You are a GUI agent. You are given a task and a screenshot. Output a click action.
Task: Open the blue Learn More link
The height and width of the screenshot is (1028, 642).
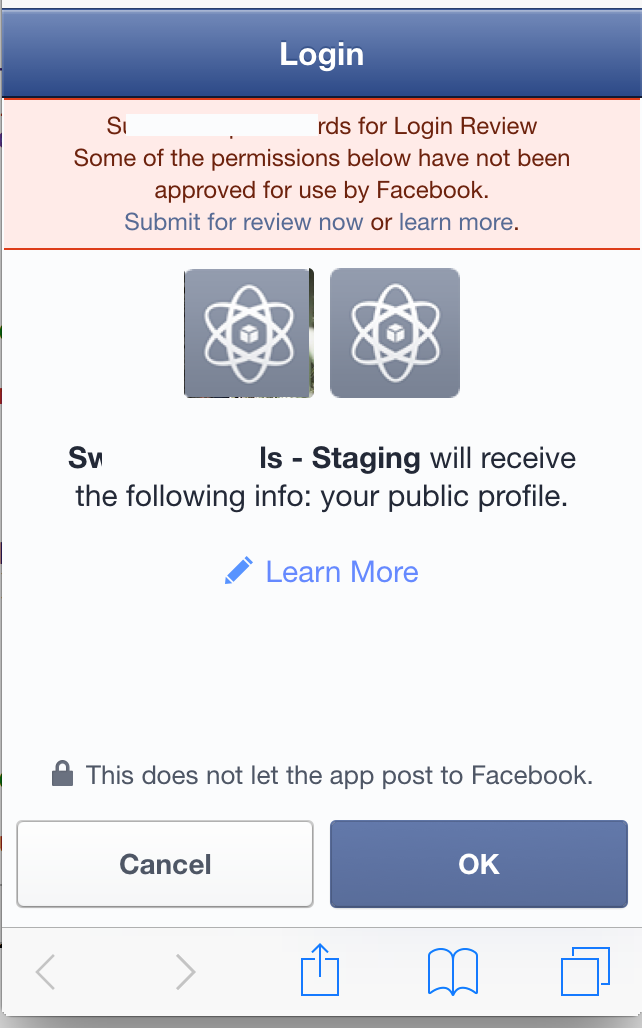342,572
